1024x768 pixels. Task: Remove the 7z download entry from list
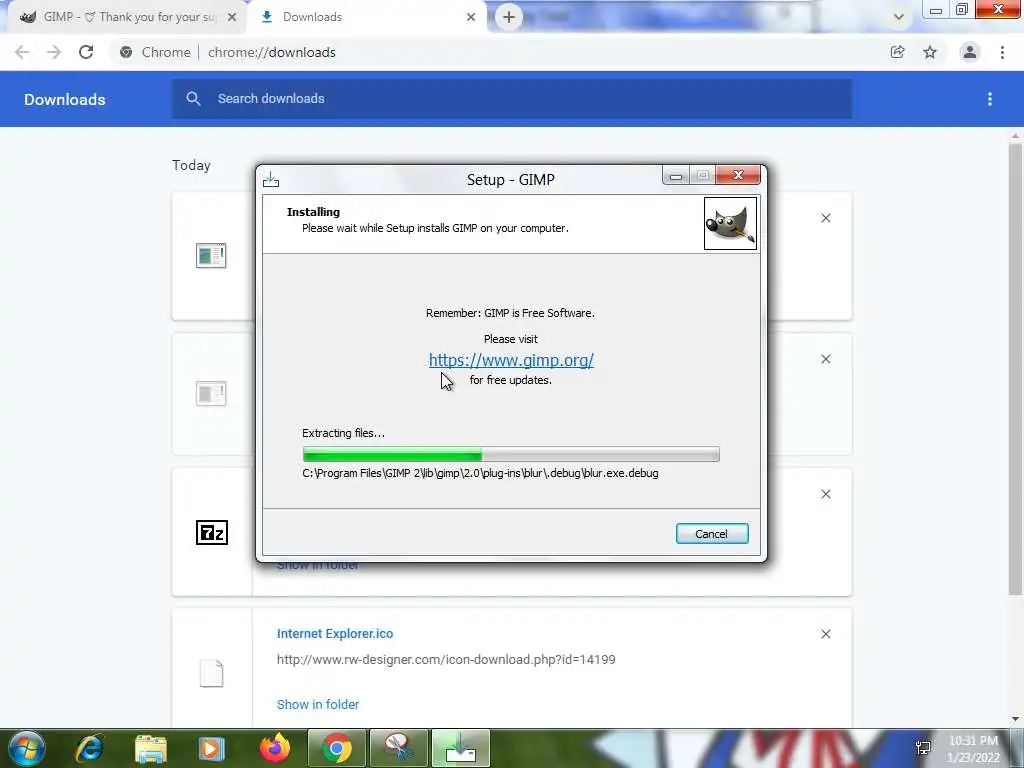pyautogui.click(x=825, y=494)
